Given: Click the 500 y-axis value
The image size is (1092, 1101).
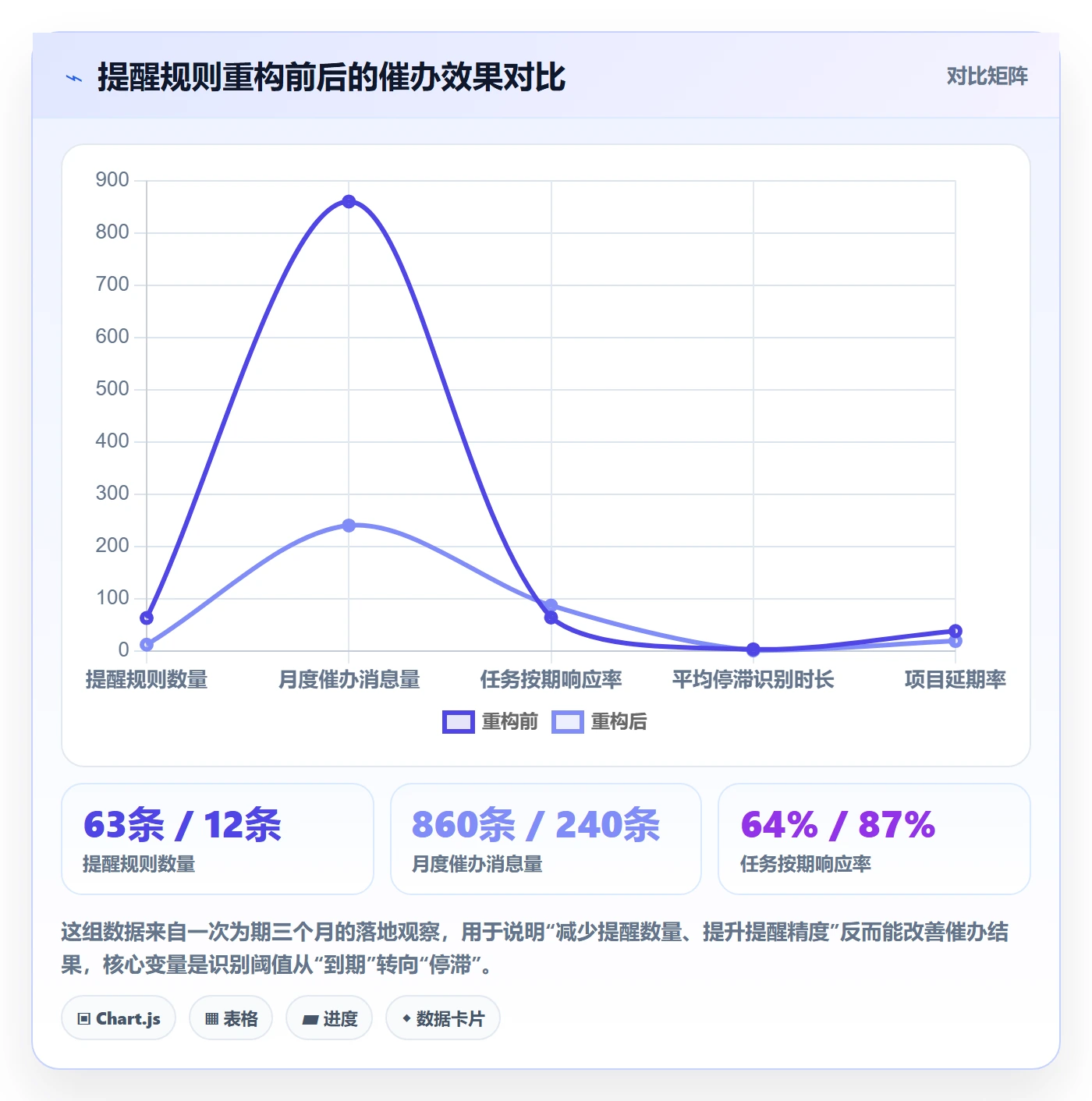Looking at the screenshot, I should 112,389.
